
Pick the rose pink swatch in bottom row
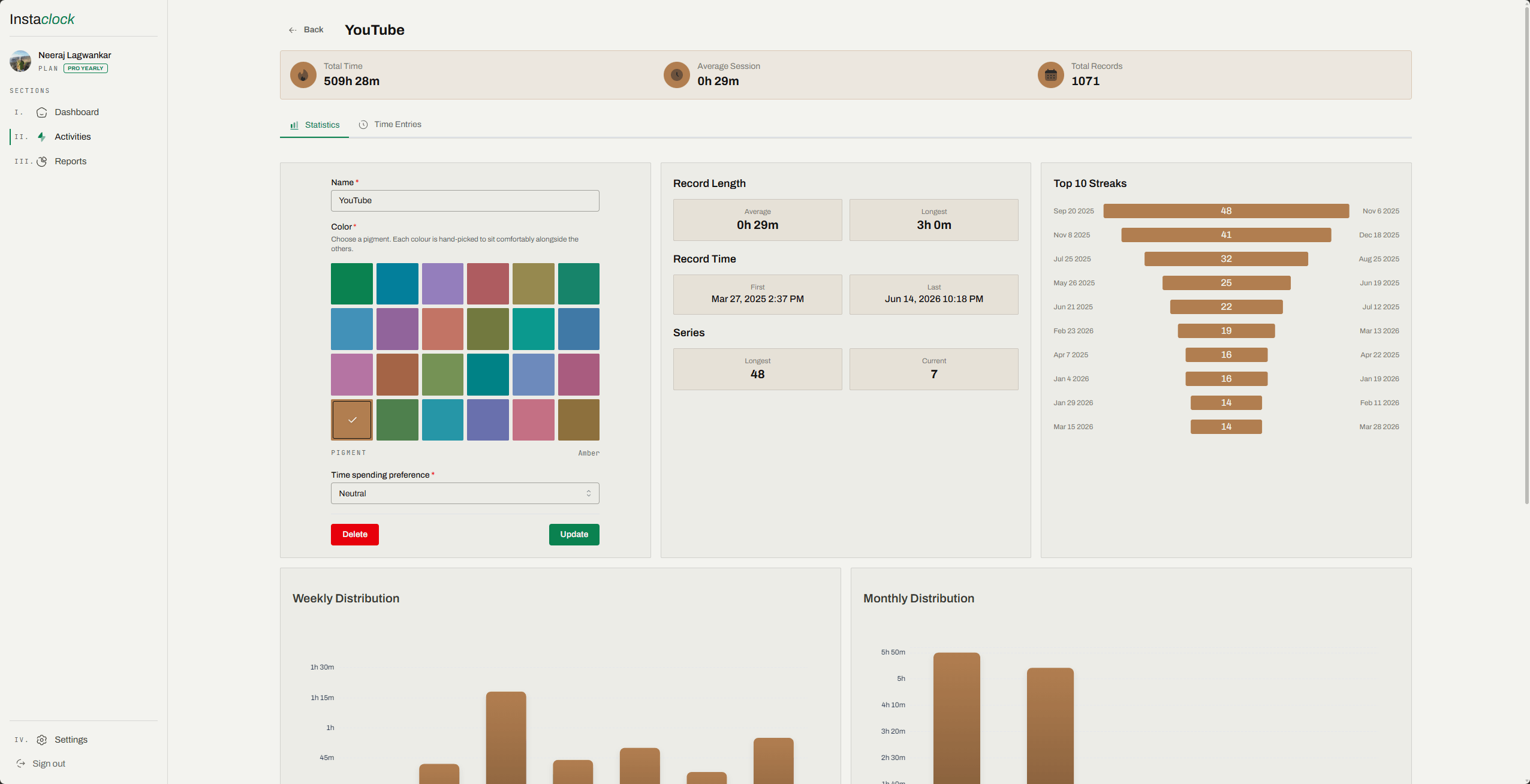point(534,420)
